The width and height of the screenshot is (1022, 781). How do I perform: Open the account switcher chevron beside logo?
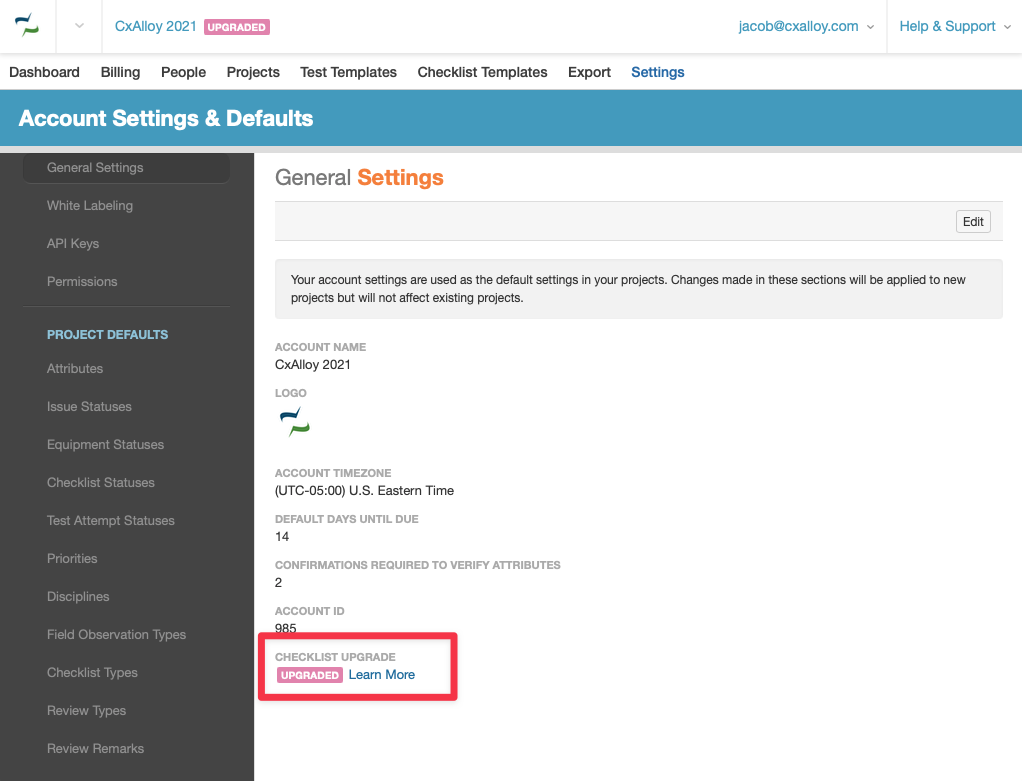click(80, 26)
